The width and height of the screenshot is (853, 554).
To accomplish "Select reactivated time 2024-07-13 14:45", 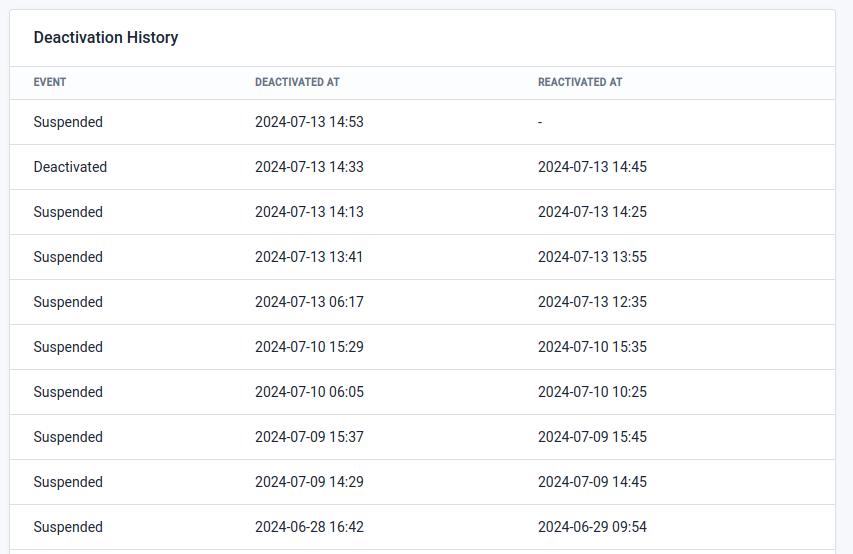I will (x=592, y=167).
